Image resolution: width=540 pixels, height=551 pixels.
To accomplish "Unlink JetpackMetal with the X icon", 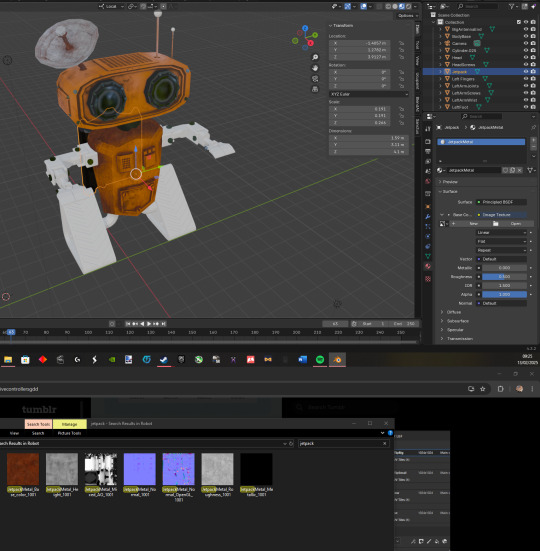I will coord(520,170).
